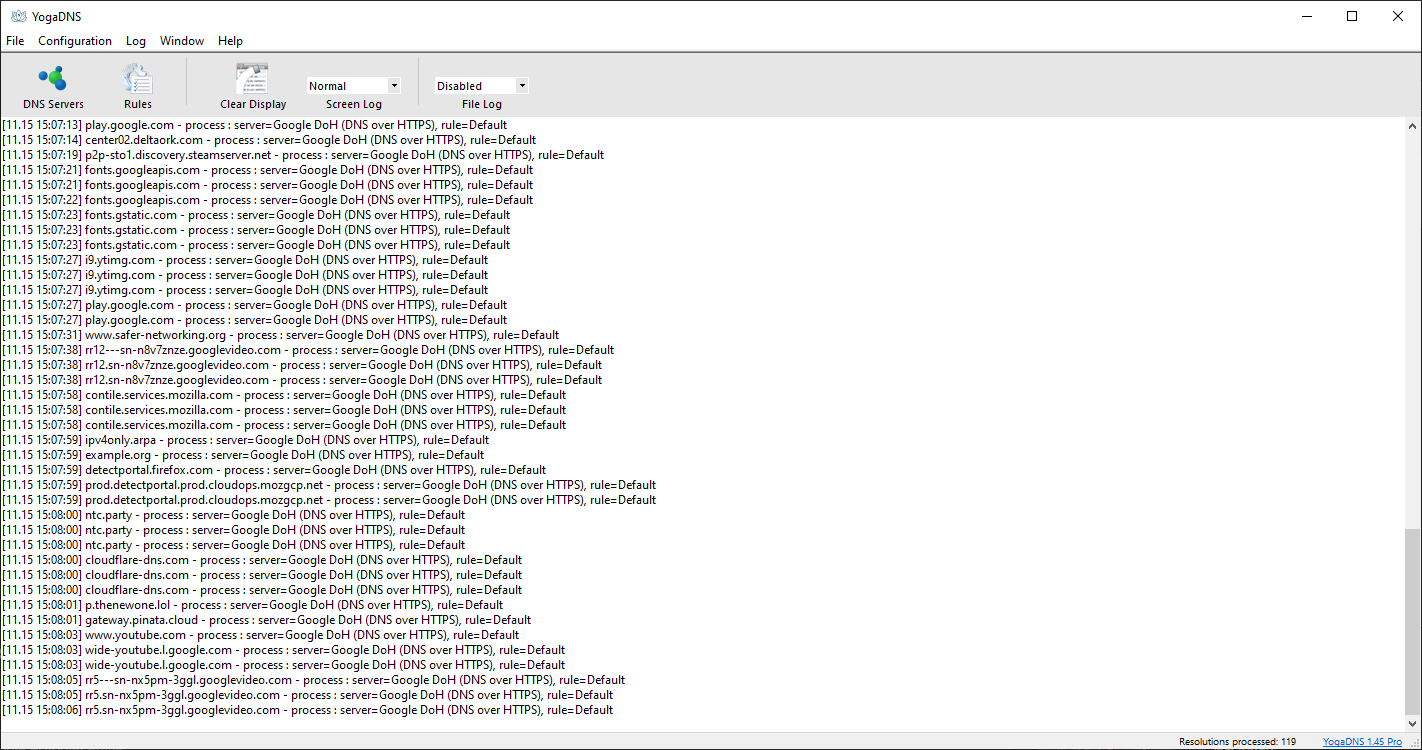Image resolution: width=1422 pixels, height=750 pixels.
Task: Select the rr5---sn-nx5pm-3ggl.googlevideo.com log entry
Action: [x=313, y=680]
